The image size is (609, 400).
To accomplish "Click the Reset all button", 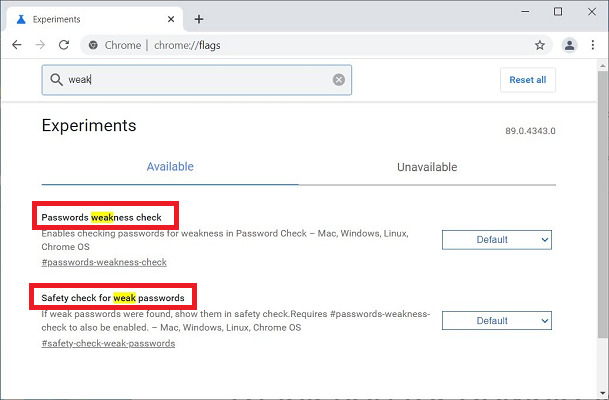I will tap(528, 80).
